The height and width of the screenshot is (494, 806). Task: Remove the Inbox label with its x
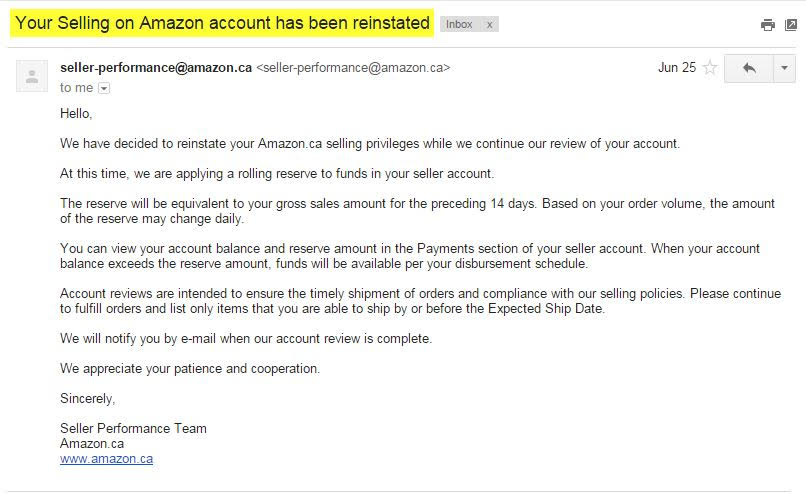(490, 24)
